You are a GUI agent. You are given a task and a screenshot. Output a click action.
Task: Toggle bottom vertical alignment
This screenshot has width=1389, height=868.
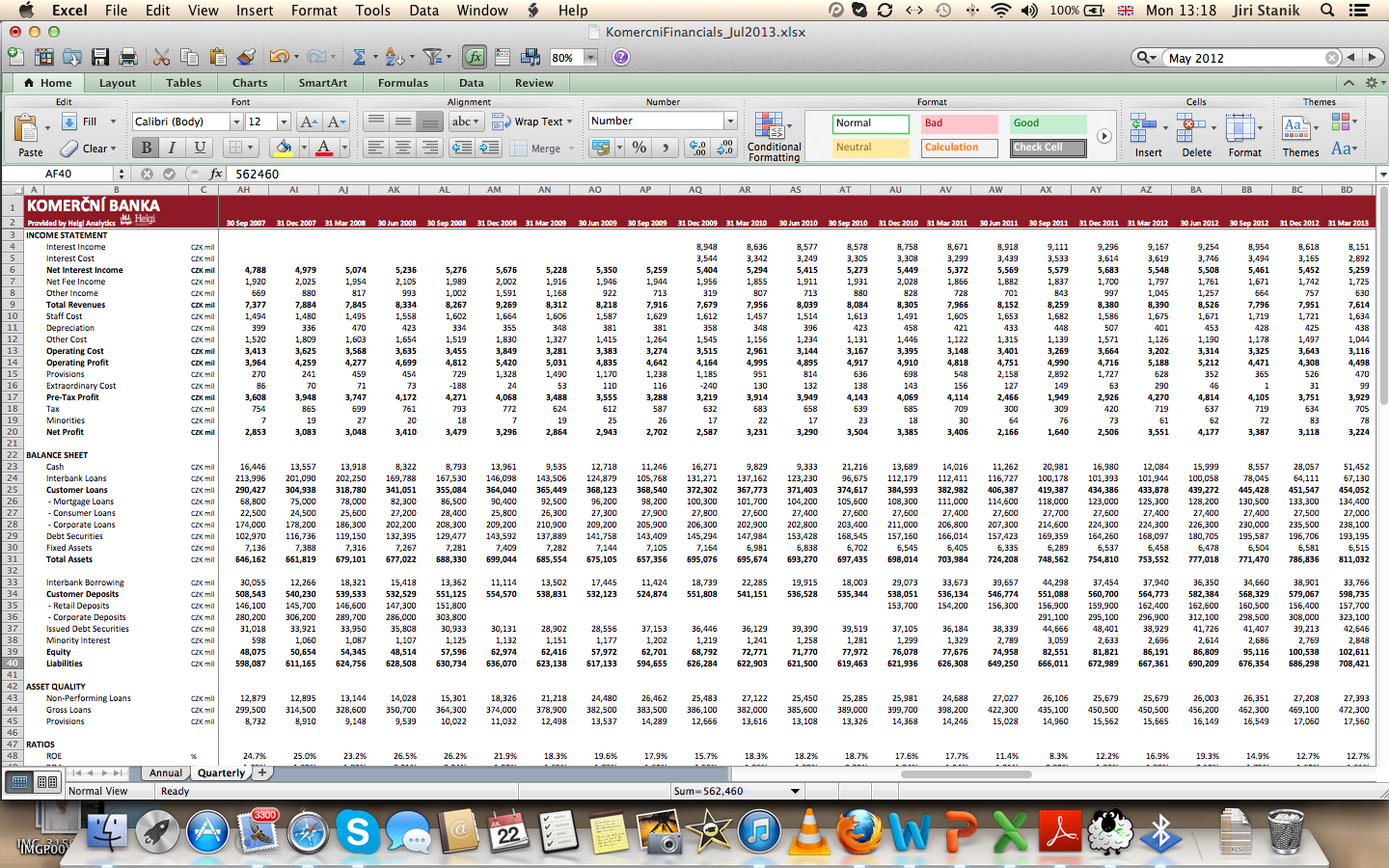pos(430,122)
